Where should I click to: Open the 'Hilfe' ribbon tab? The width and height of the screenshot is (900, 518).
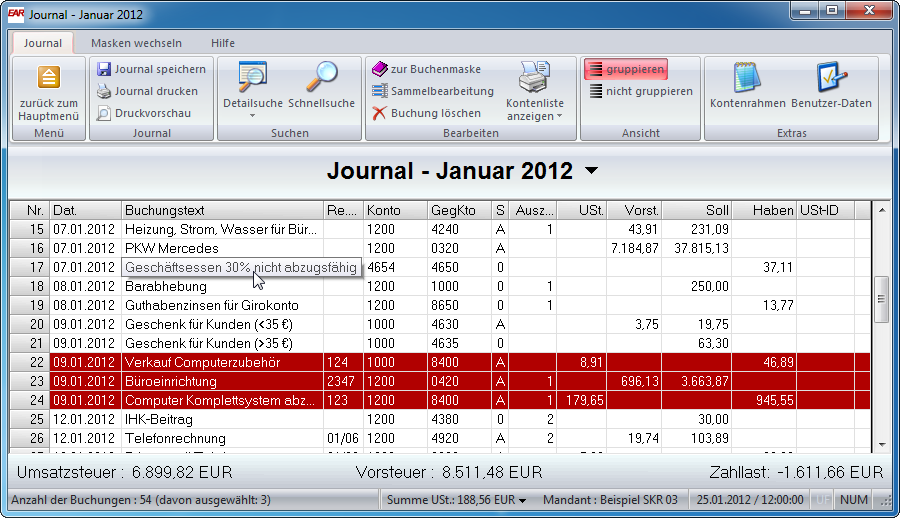[x=223, y=43]
